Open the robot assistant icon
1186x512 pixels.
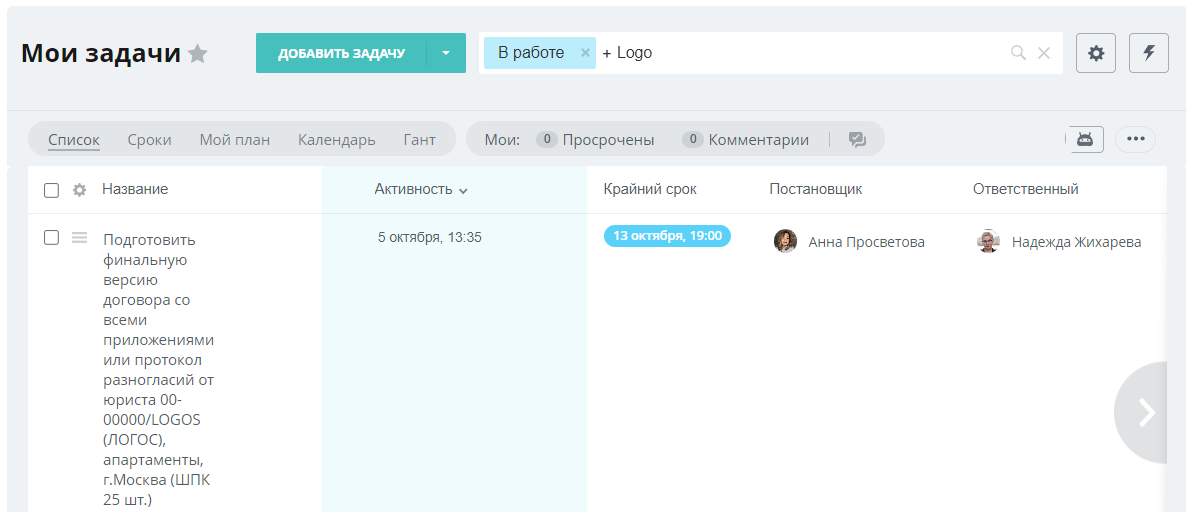click(1085, 139)
